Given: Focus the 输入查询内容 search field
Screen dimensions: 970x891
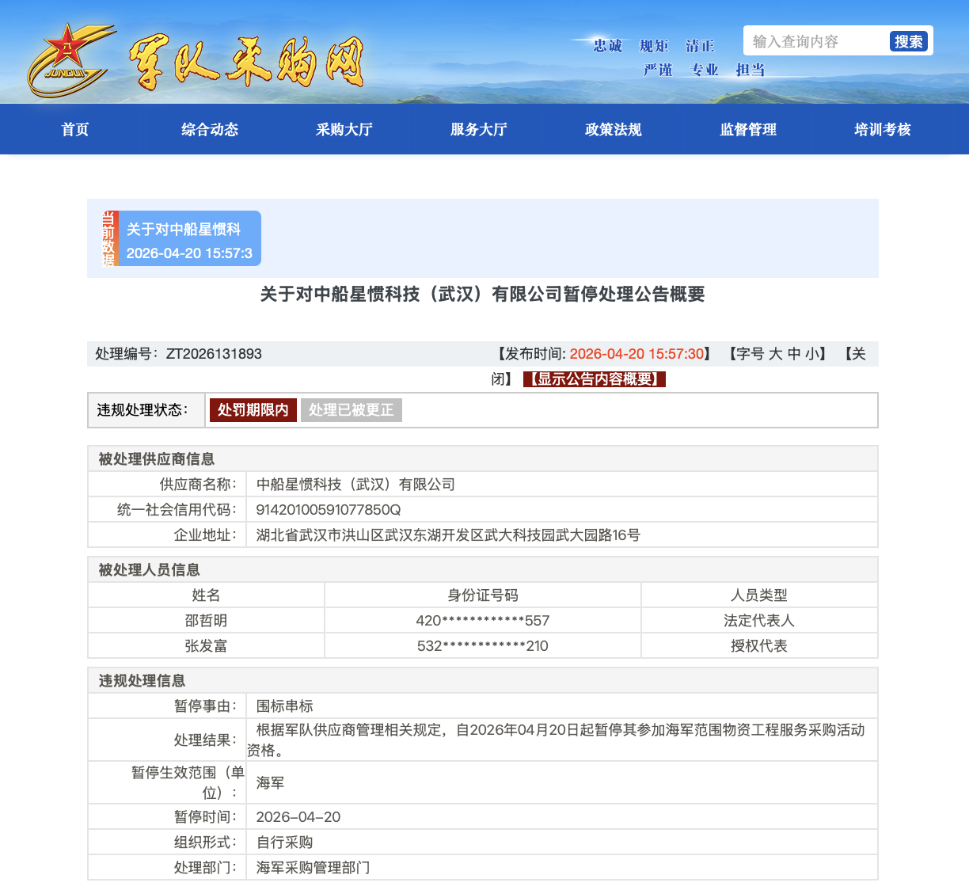Looking at the screenshot, I should coord(814,42).
